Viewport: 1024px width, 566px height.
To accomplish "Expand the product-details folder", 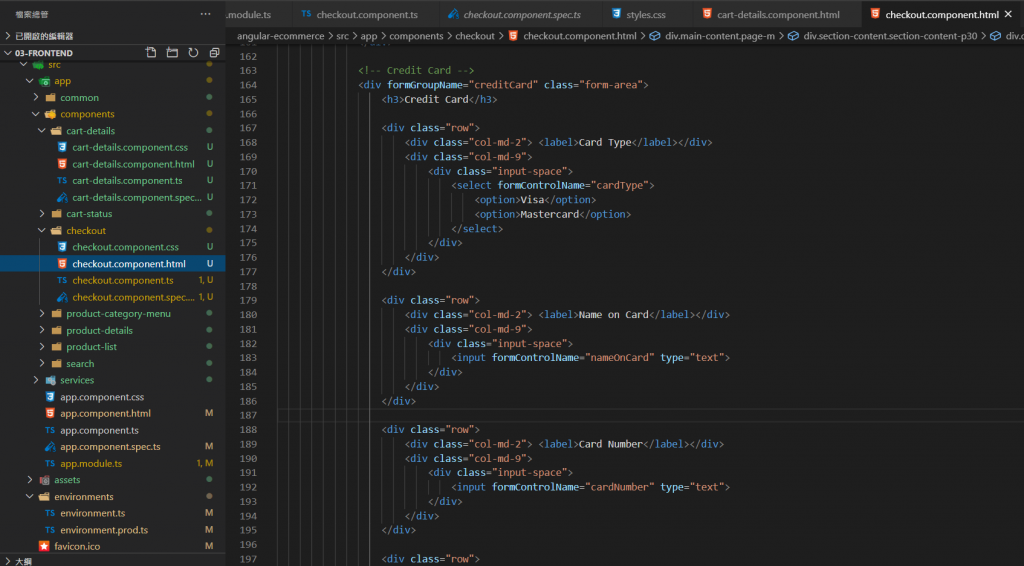I will (42, 330).
